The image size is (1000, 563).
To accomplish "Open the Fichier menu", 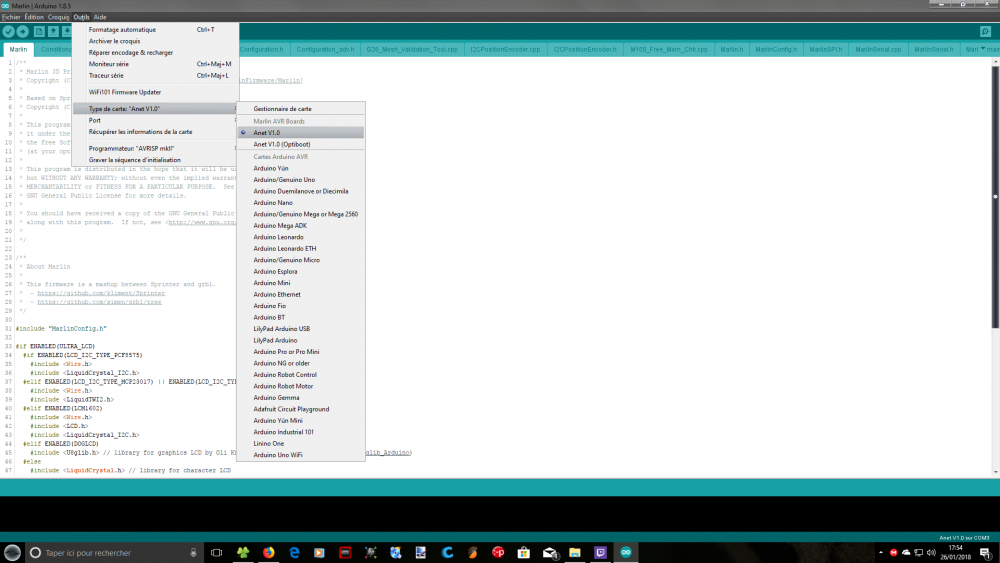I will click(x=11, y=17).
